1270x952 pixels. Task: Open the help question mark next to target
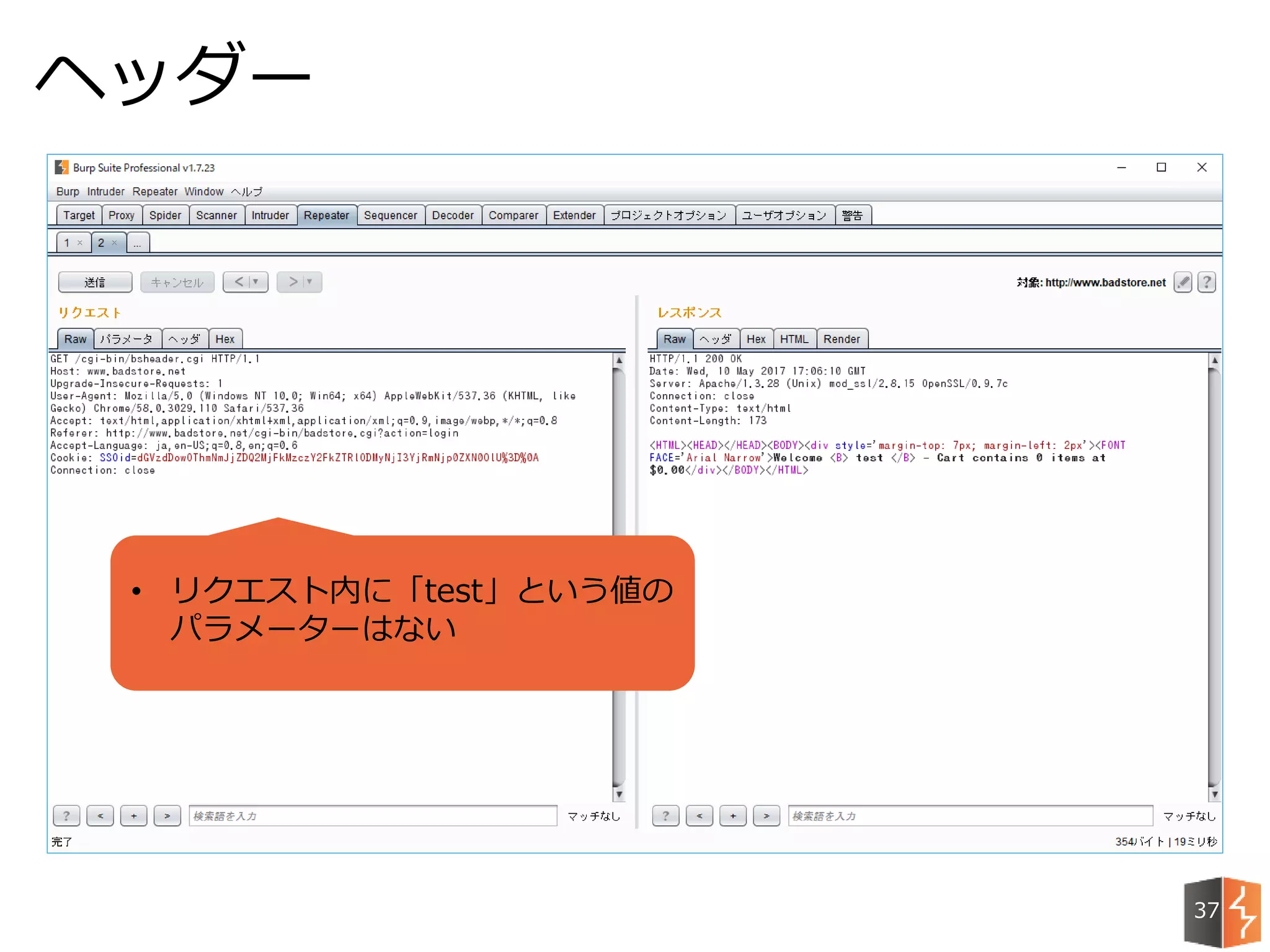[1206, 283]
